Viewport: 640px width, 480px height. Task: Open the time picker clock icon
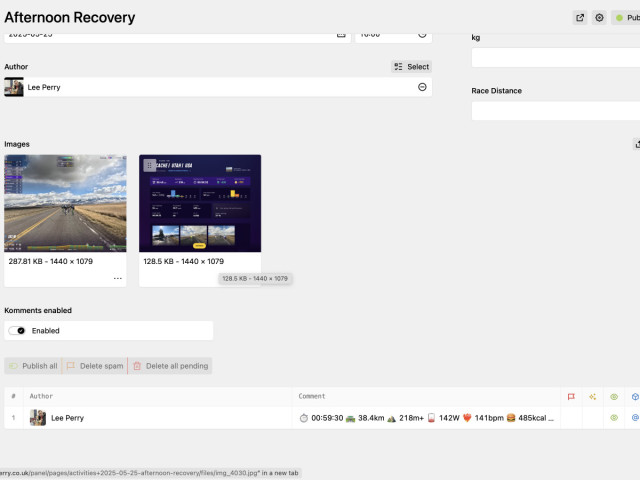[422, 34]
